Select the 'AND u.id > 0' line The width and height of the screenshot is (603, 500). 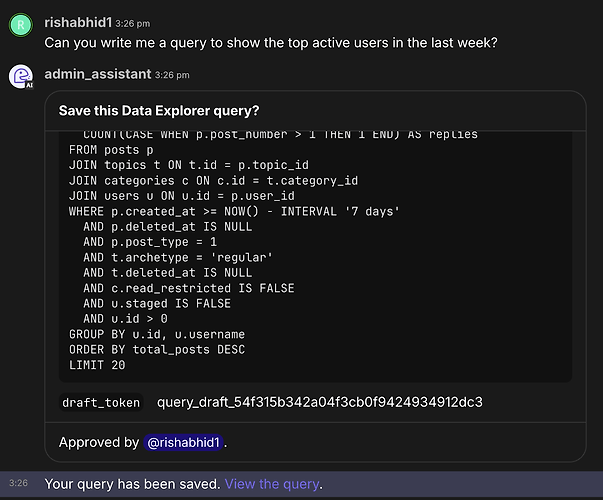point(125,319)
